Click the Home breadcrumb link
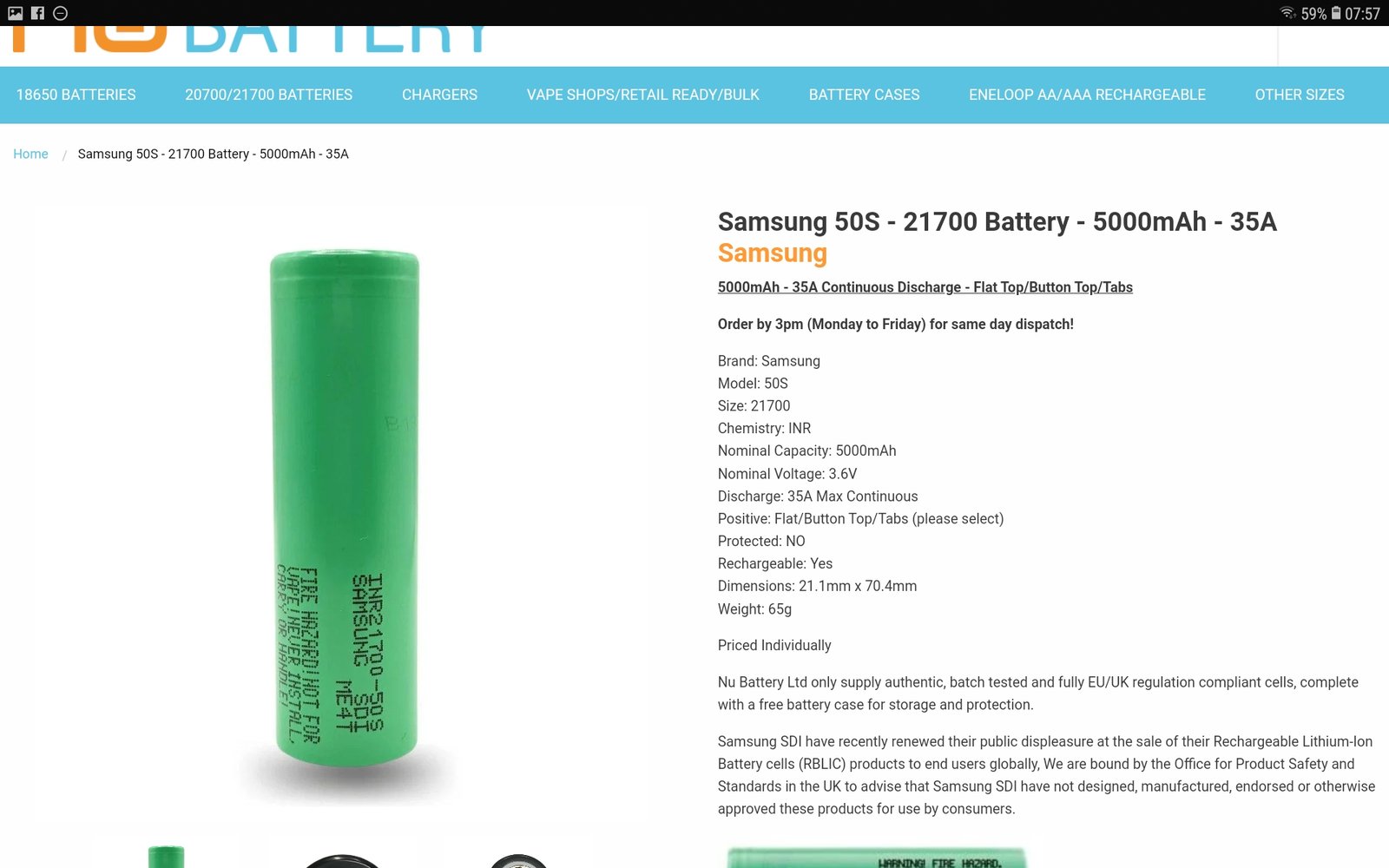 click(30, 154)
